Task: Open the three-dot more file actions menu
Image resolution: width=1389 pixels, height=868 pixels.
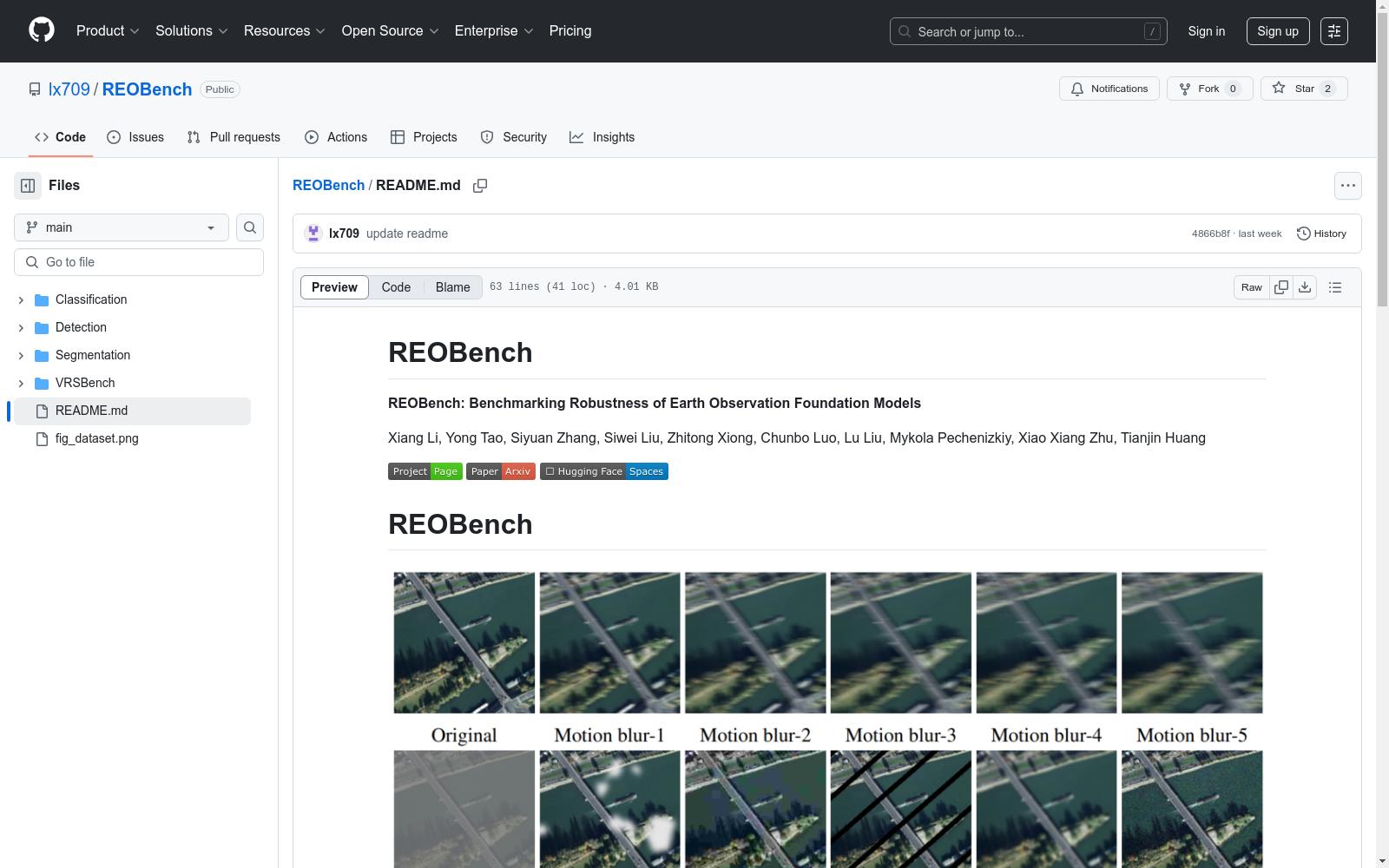Action: 1347,186
